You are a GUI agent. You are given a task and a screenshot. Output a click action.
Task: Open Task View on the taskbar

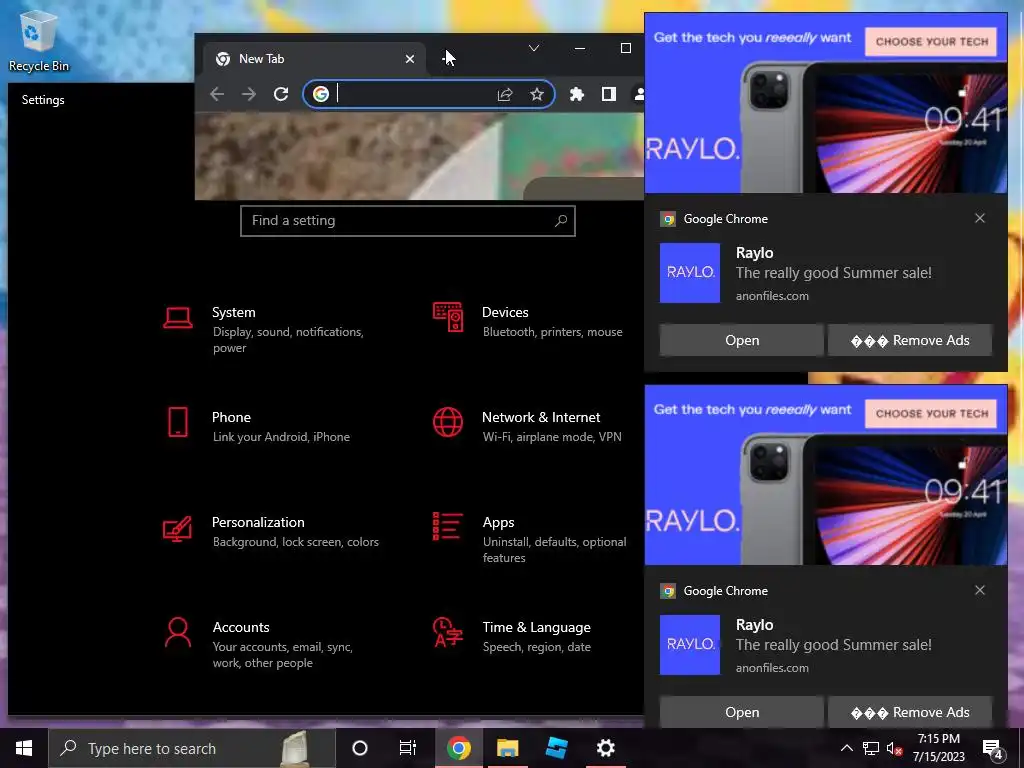(x=408, y=748)
